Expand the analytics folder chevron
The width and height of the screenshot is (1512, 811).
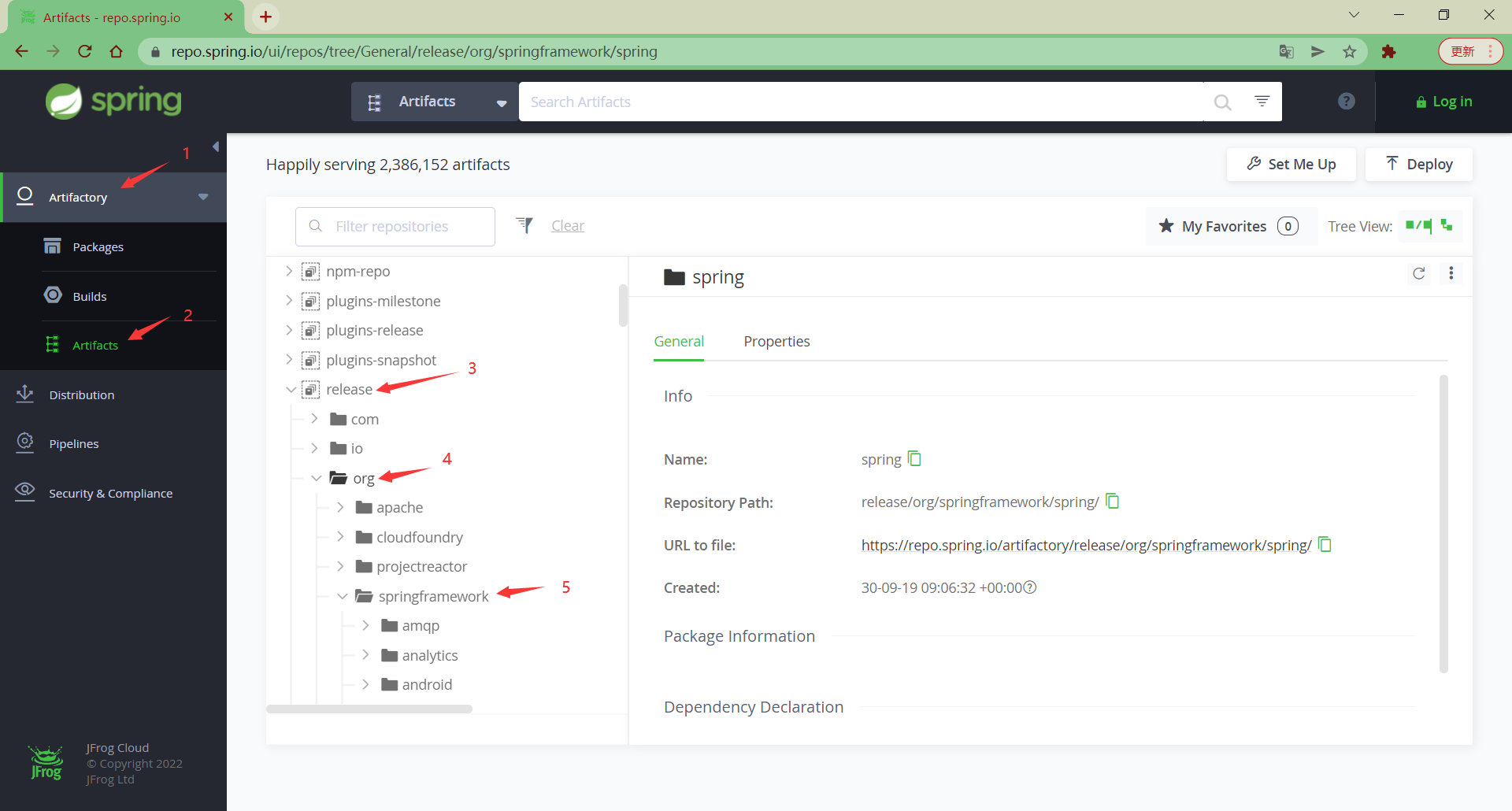(365, 655)
